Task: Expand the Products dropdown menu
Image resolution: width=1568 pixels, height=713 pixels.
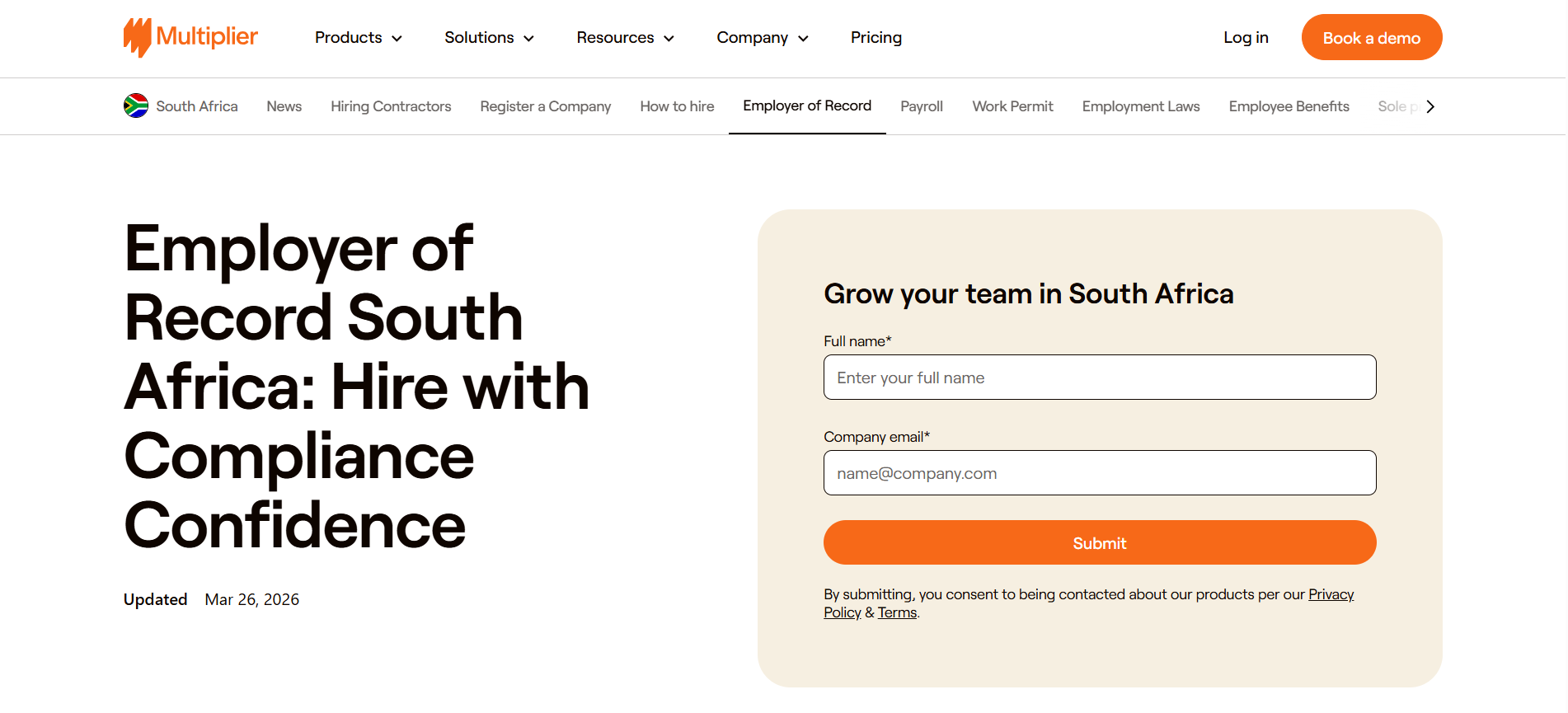Action: tap(359, 38)
